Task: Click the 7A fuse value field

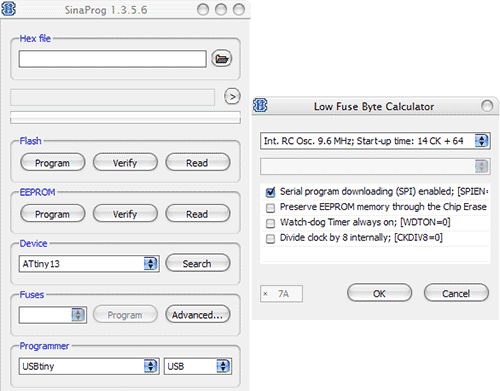Action: (x=281, y=294)
